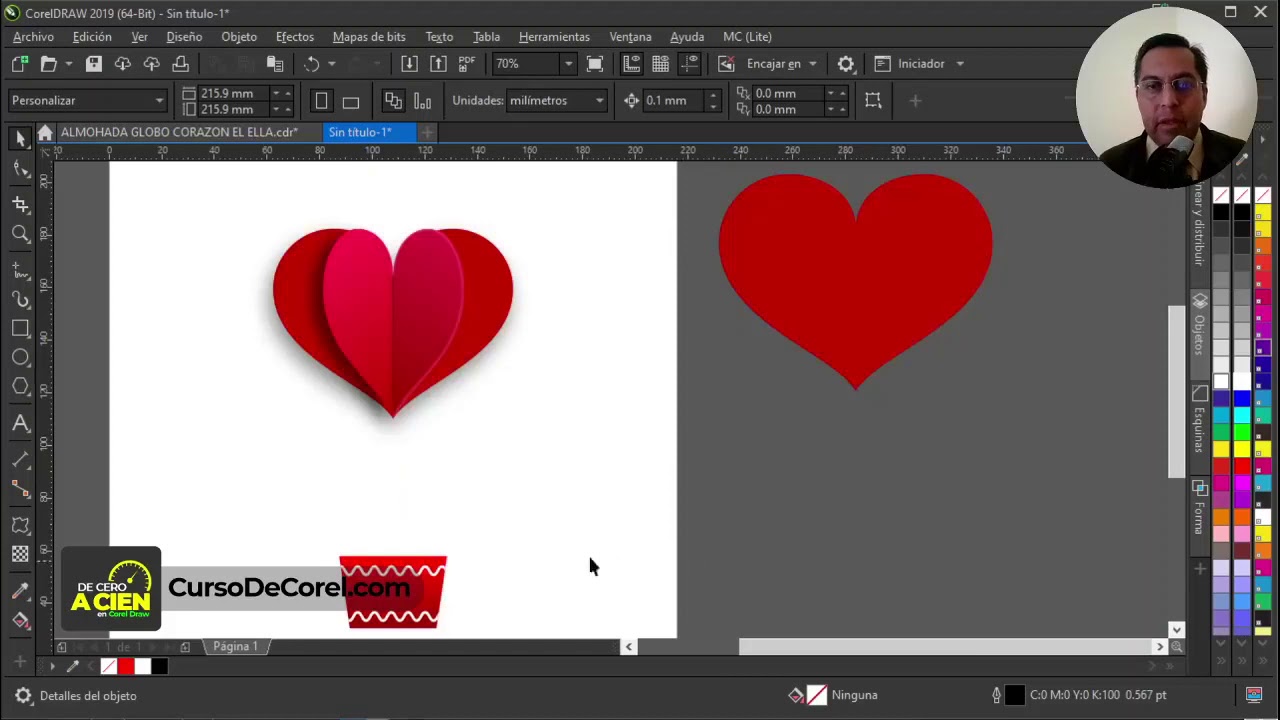The height and width of the screenshot is (720, 1280).
Task: Click the horizontal scrollbar thumb
Action: [x=945, y=647]
